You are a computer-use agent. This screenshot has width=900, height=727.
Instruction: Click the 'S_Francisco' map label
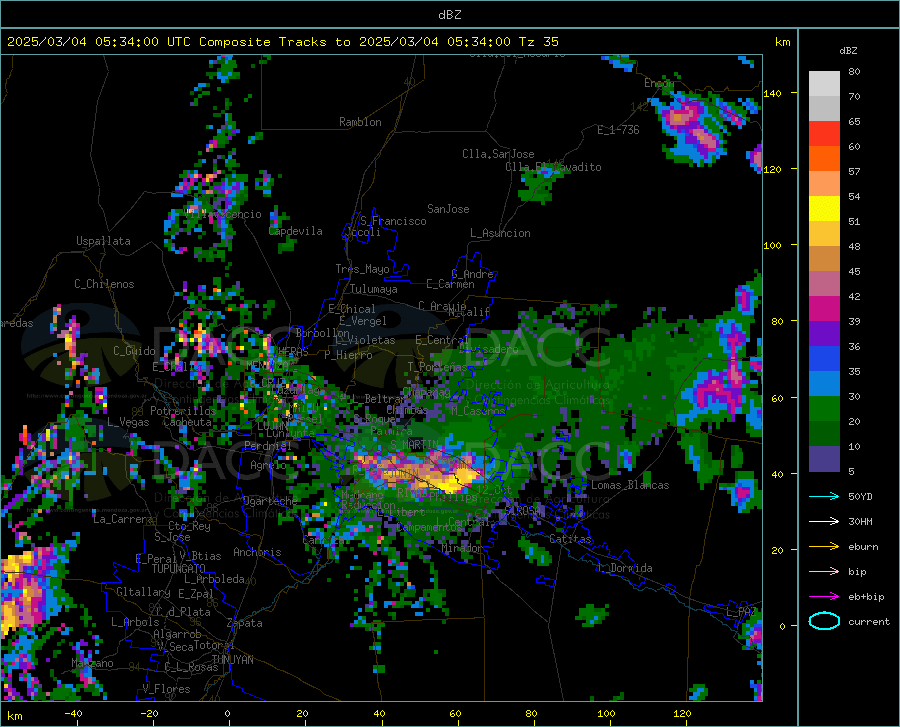tap(393, 221)
